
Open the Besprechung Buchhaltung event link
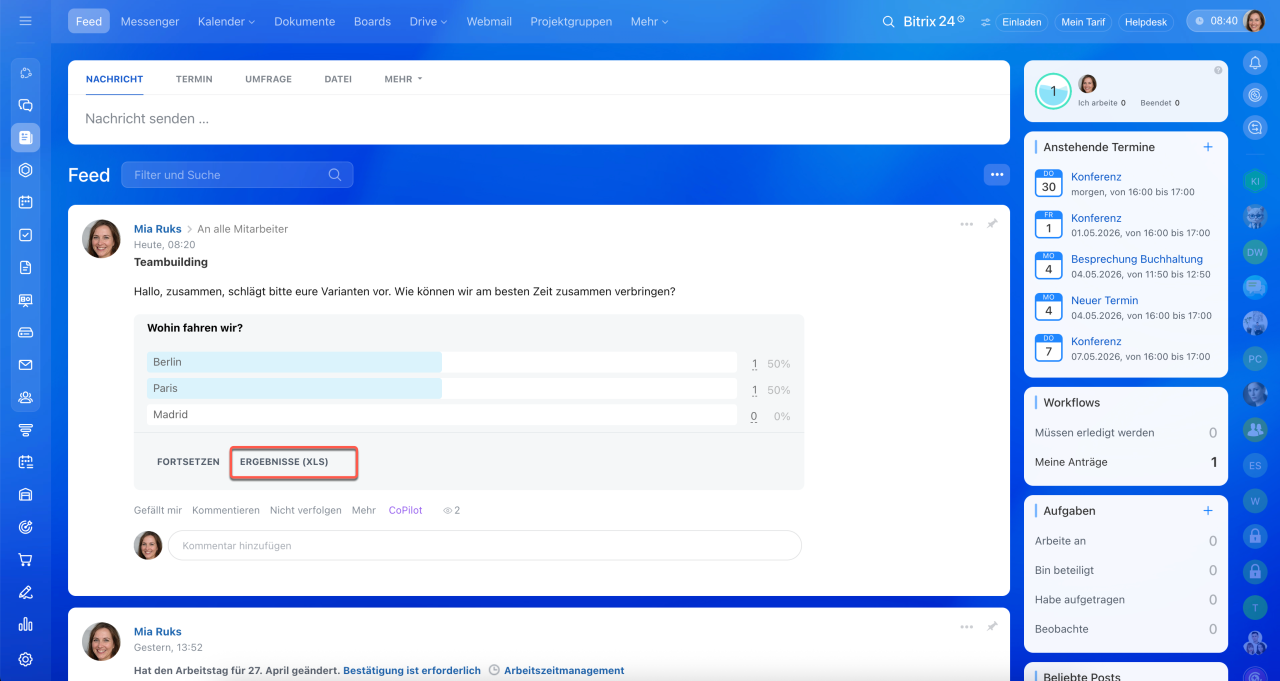pyautogui.click(x=1136, y=259)
